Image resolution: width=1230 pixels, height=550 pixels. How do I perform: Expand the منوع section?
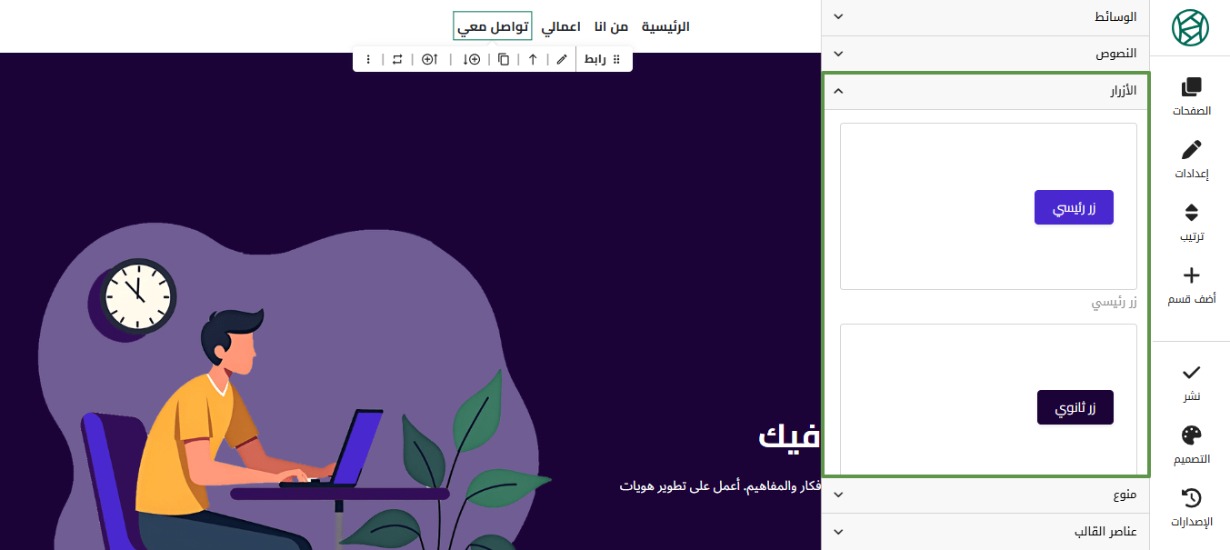pos(985,495)
